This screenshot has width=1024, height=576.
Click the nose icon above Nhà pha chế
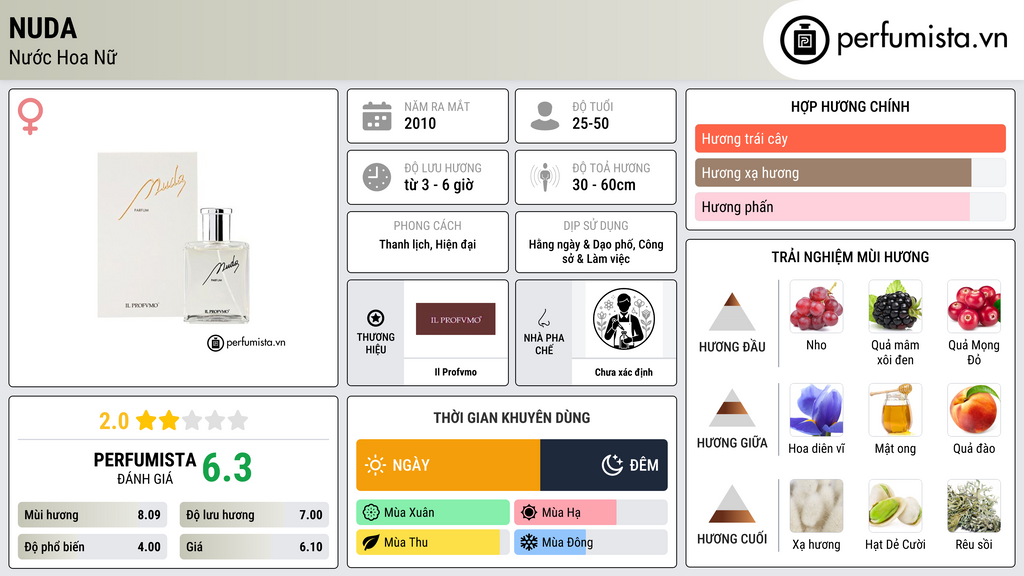tap(543, 318)
